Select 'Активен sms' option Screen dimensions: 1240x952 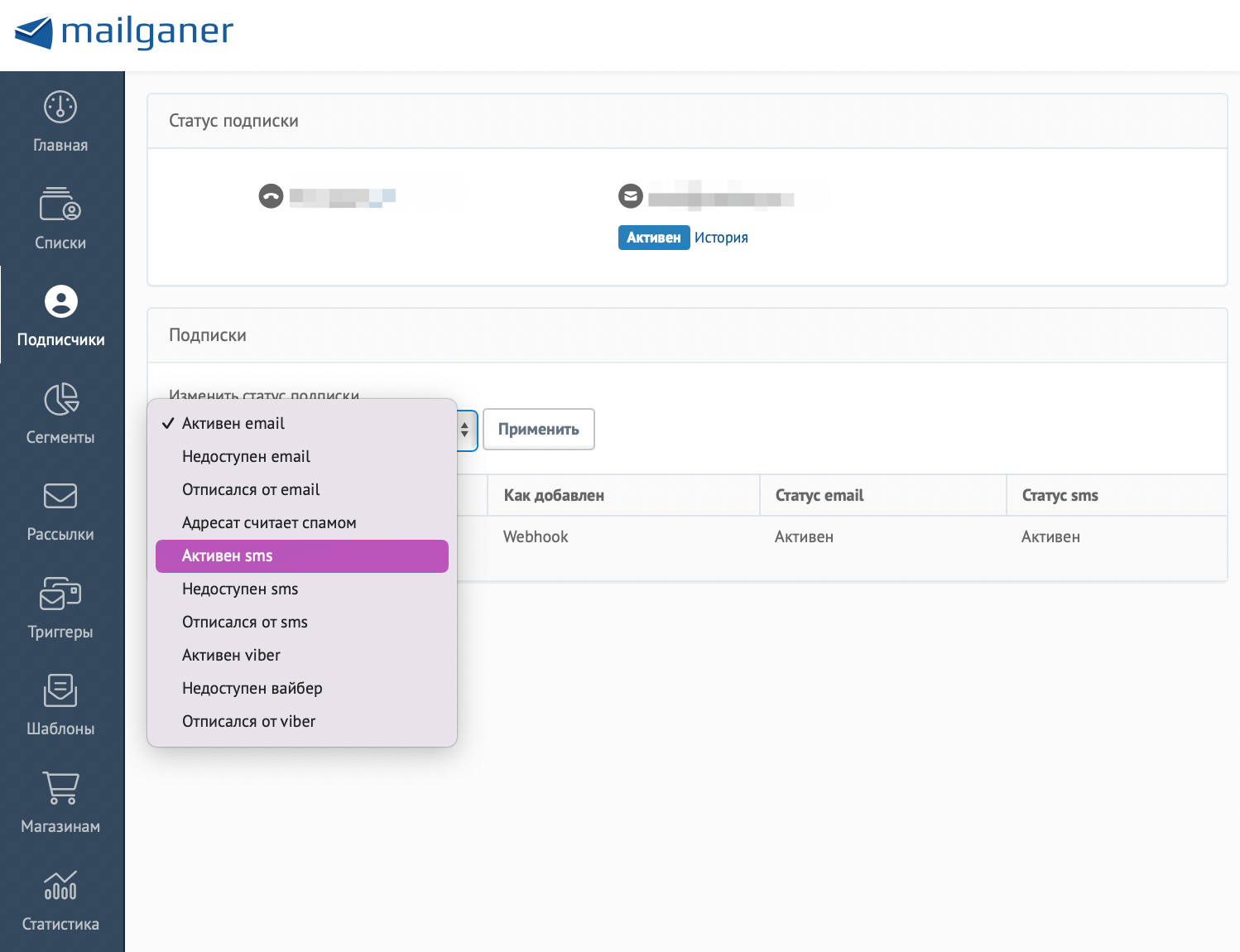click(302, 555)
